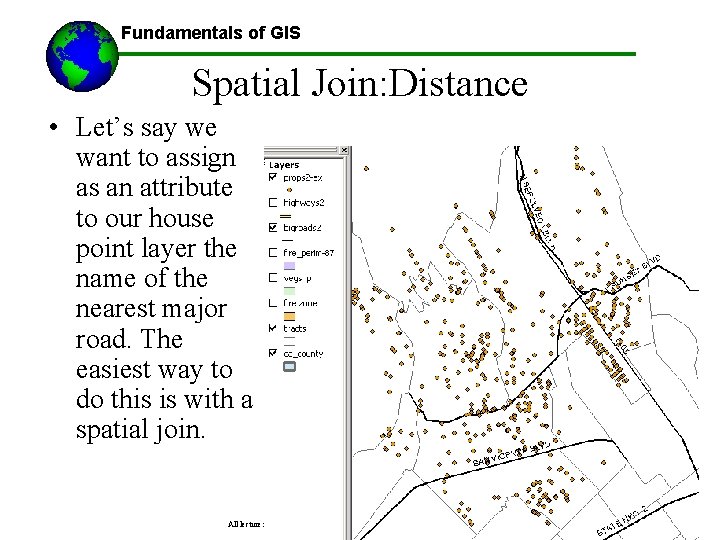This screenshot has height=540, width=720.
Task: Select the fire_perim-87 layer name
Action: [x=309, y=253]
